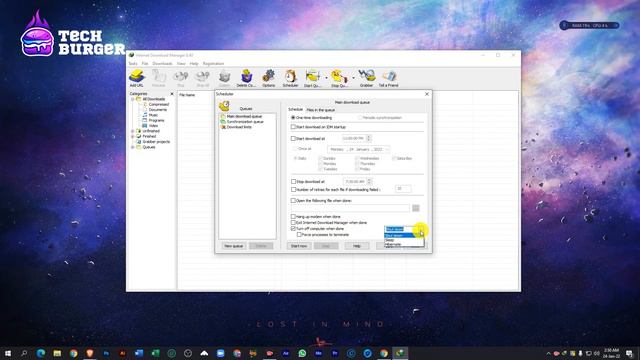640x360 pixels.
Task: Click the Help button in Scheduler
Action: pyautogui.click(x=357, y=246)
